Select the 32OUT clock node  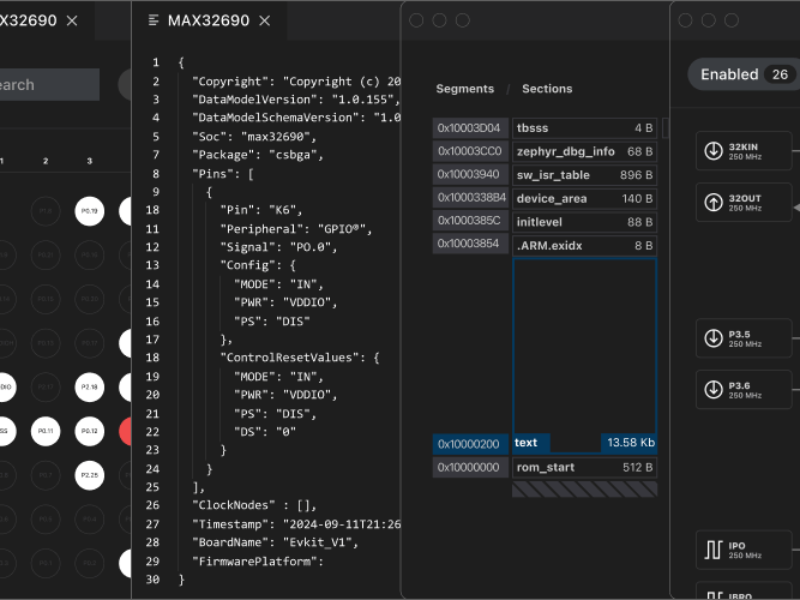click(x=742, y=202)
